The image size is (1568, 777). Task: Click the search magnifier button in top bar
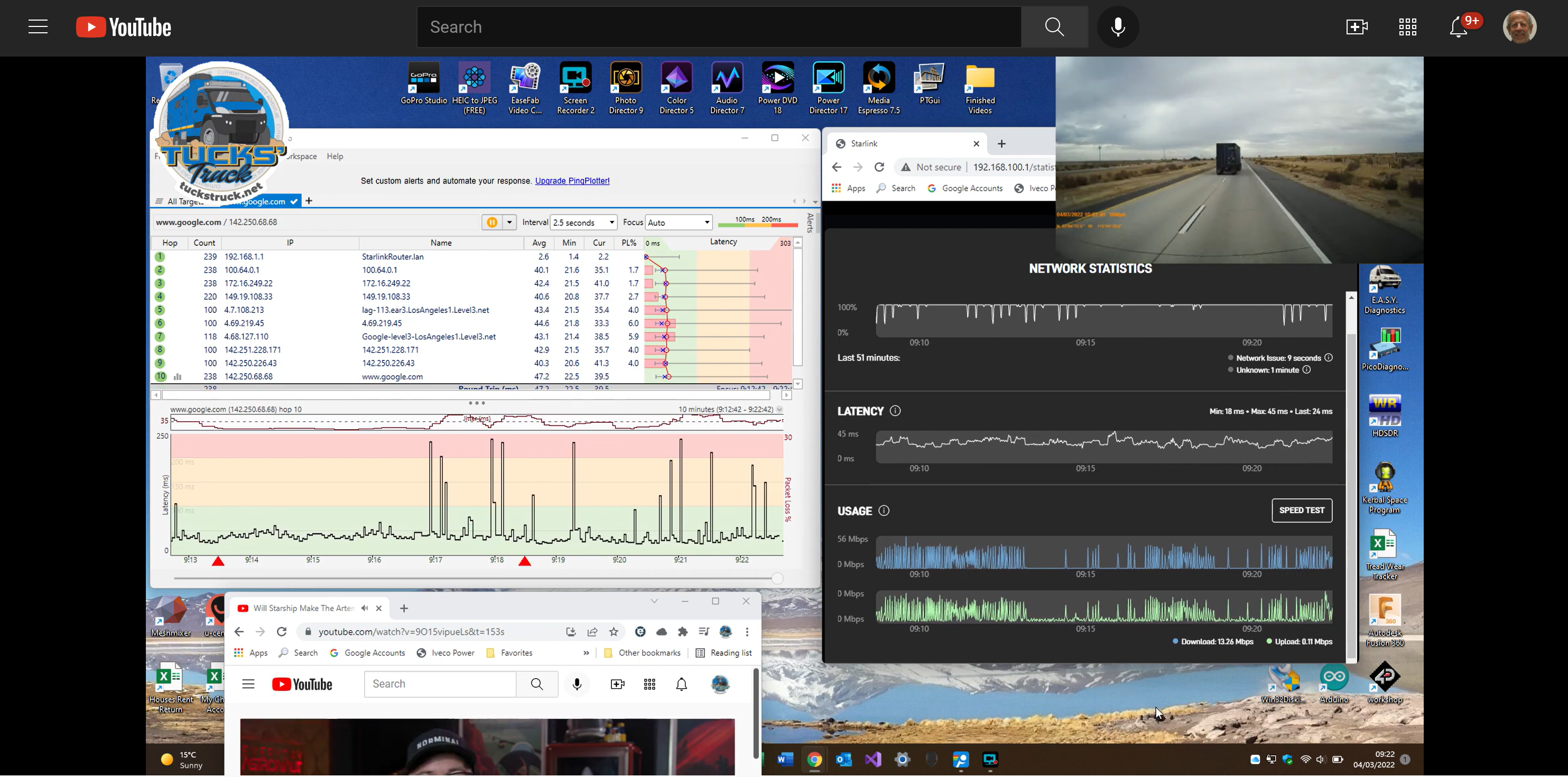coord(1054,27)
